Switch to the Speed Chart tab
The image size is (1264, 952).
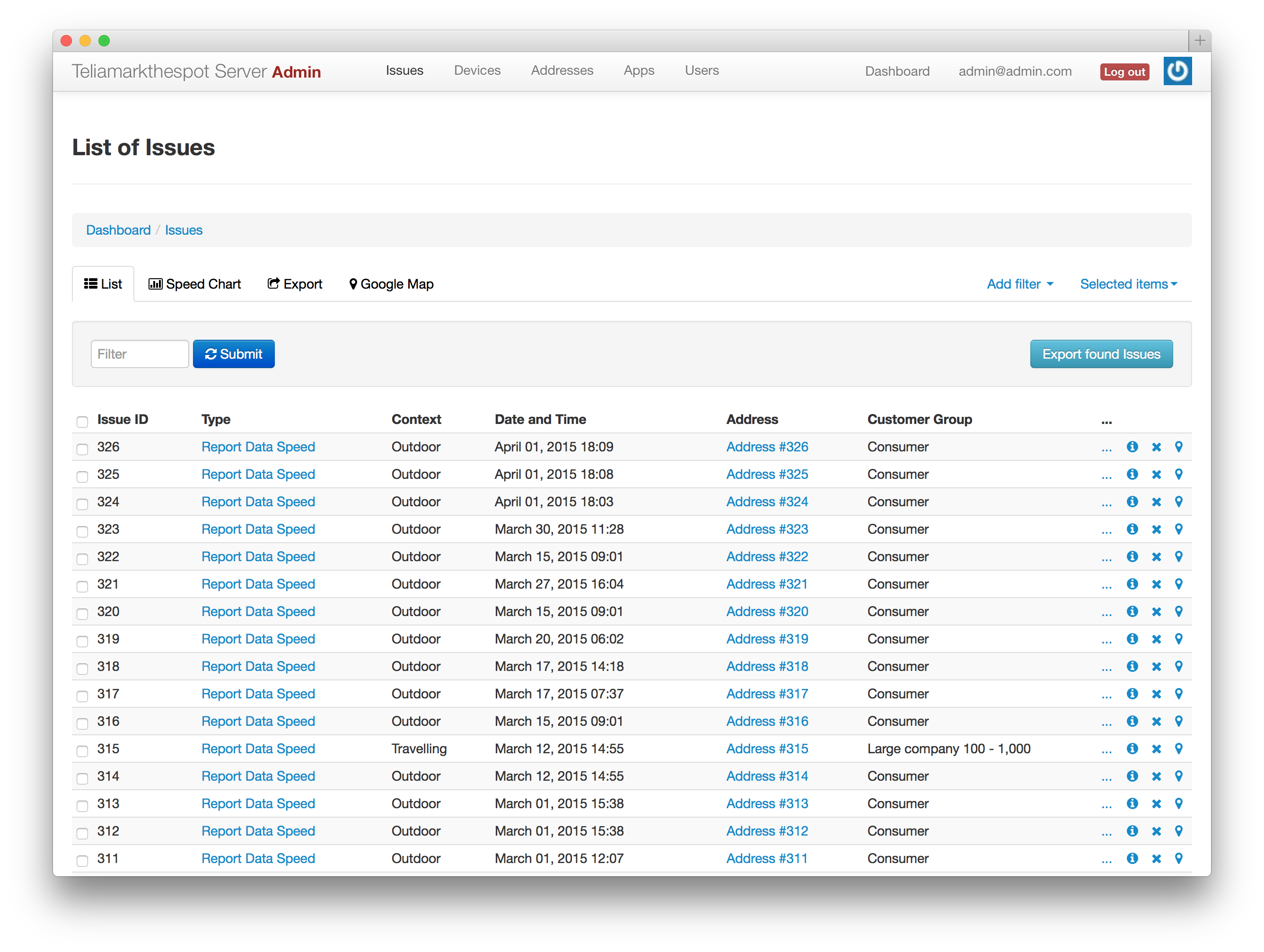[195, 284]
